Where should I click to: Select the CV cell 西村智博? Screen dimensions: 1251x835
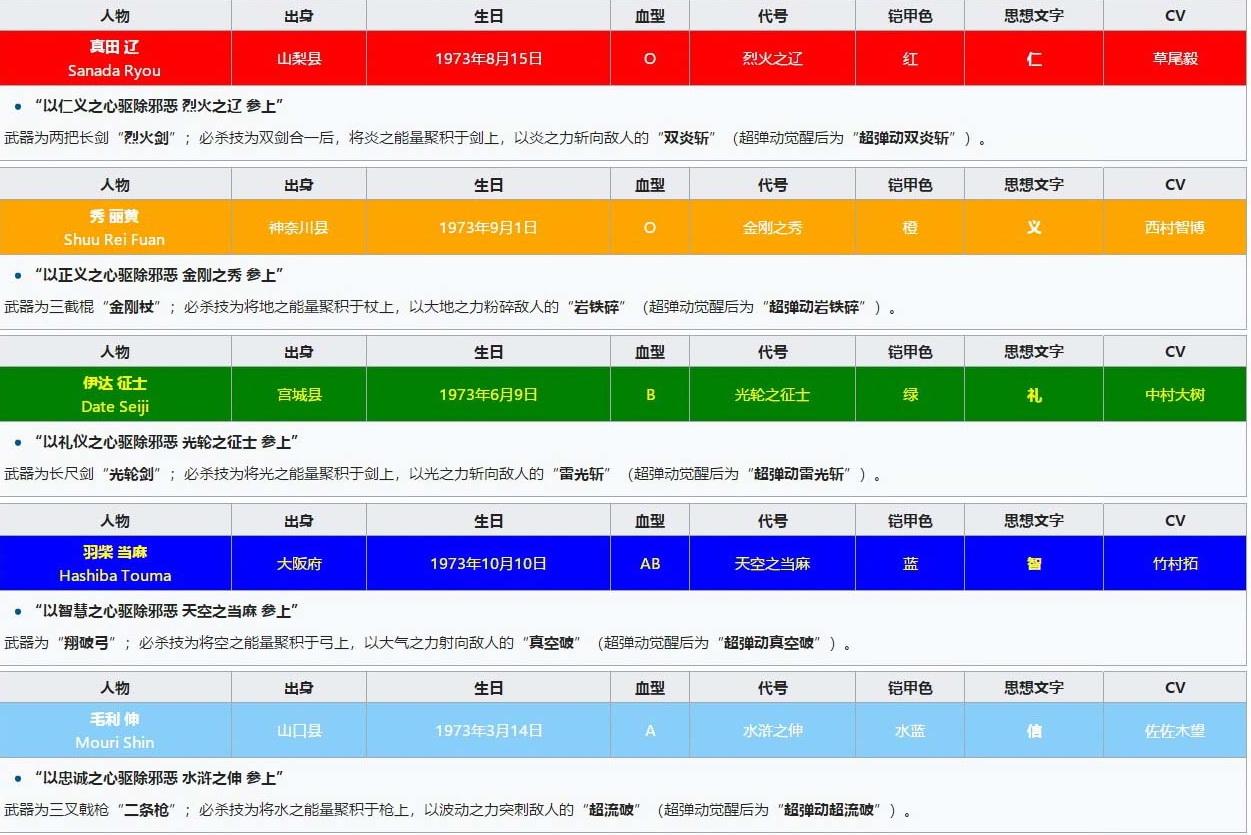(x=1175, y=227)
